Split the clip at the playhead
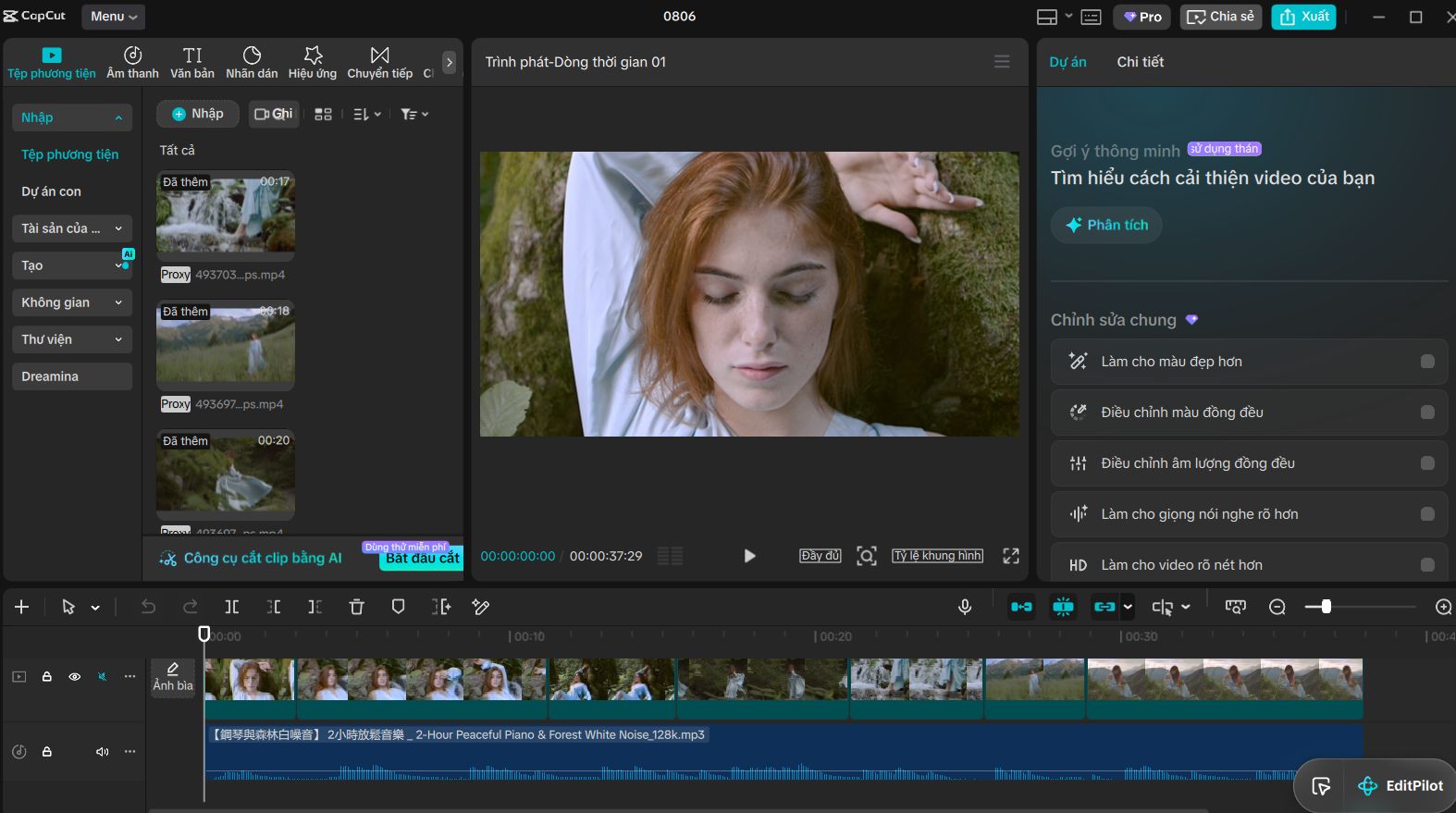 [x=232, y=607]
